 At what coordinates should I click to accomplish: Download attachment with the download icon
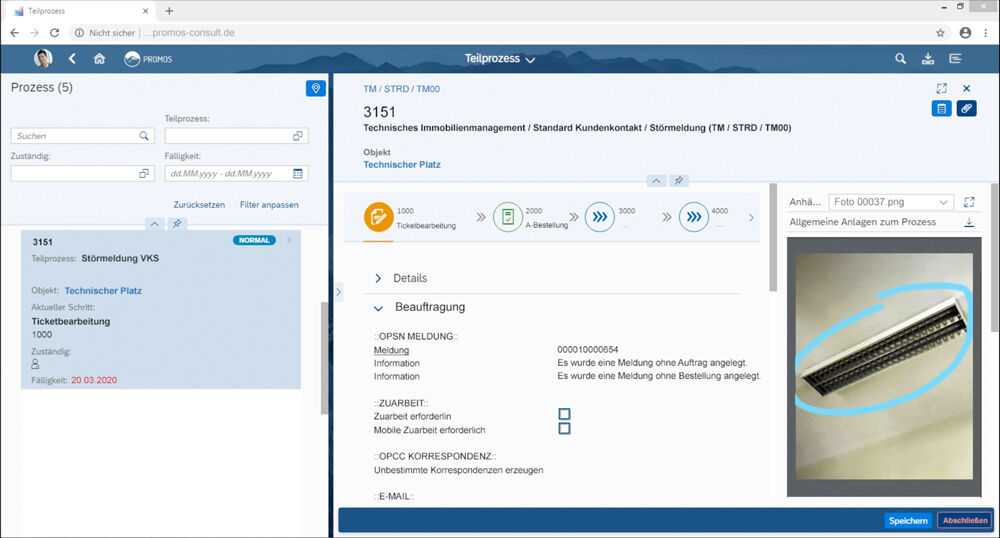(968, 222)
